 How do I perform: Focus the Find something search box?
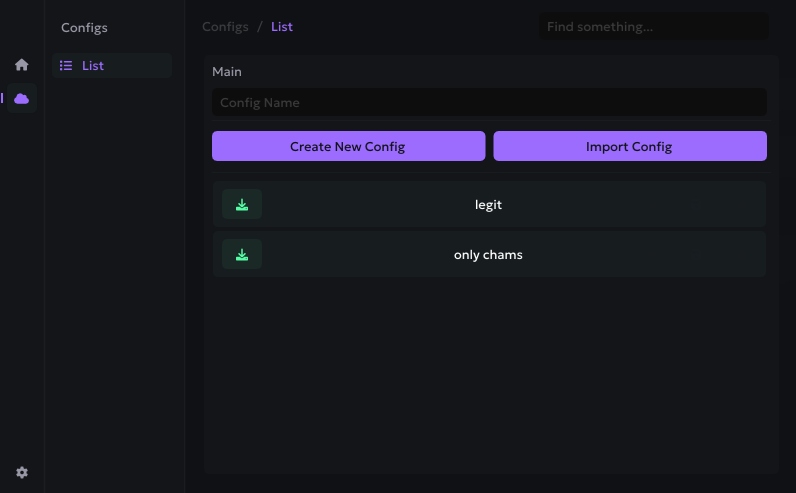[654, 27]
